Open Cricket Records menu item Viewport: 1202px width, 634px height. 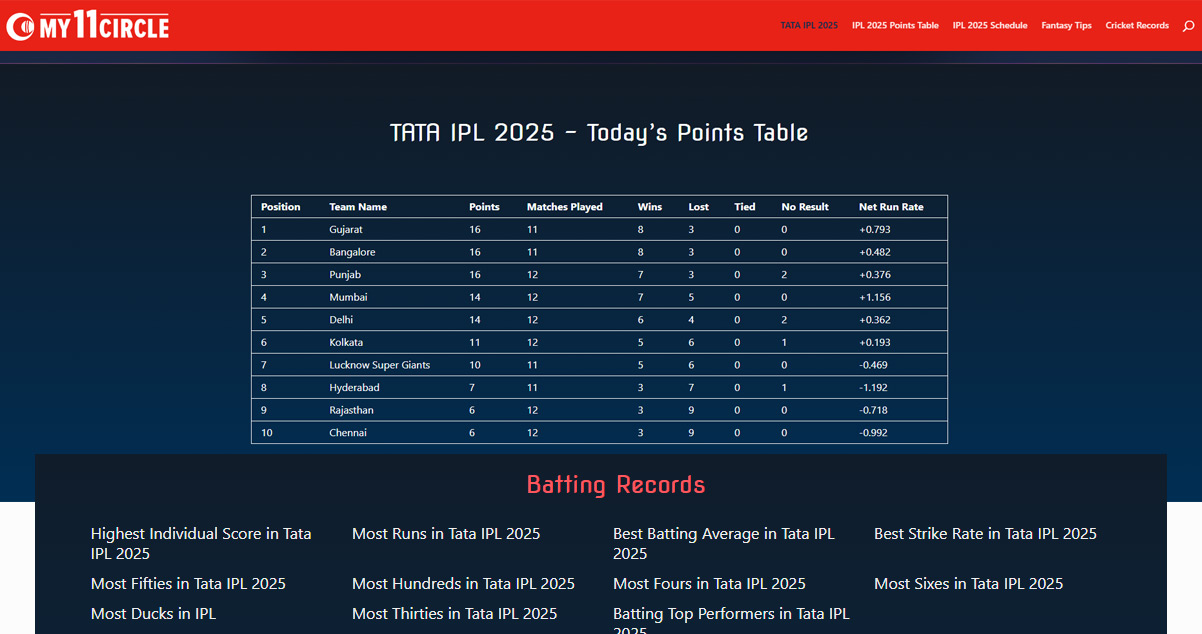pyautogui.click(x=1137, y=26)
